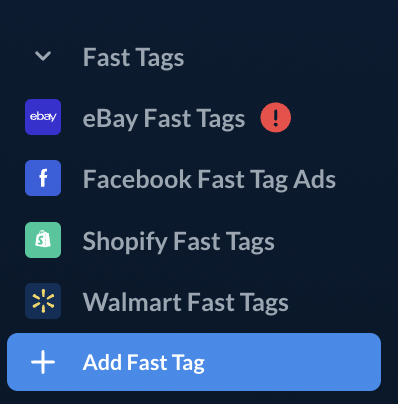398x404 pixels.
Task: Click the blue Facebook logo icon
Action: point(43,178)
